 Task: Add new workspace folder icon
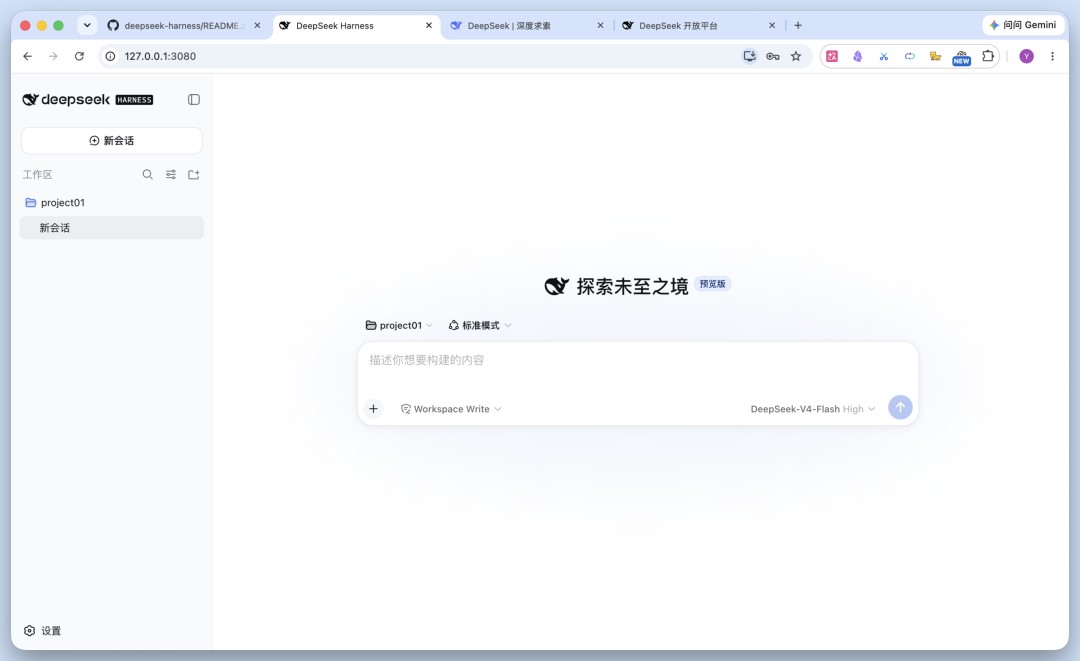pyautogui.click(x=194, y=175)
